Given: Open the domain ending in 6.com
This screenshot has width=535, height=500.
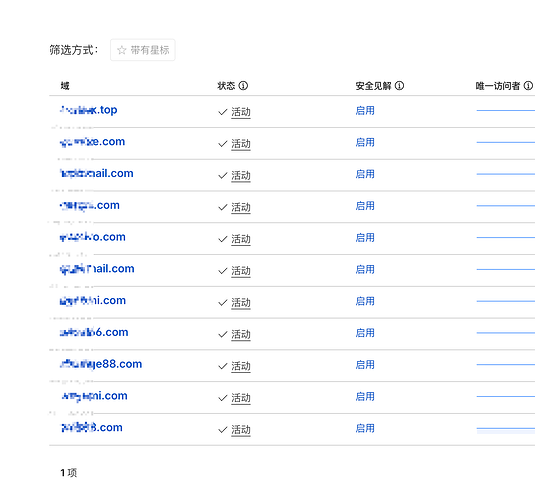Looking at the screenshot, I should (x=94, y=332).
